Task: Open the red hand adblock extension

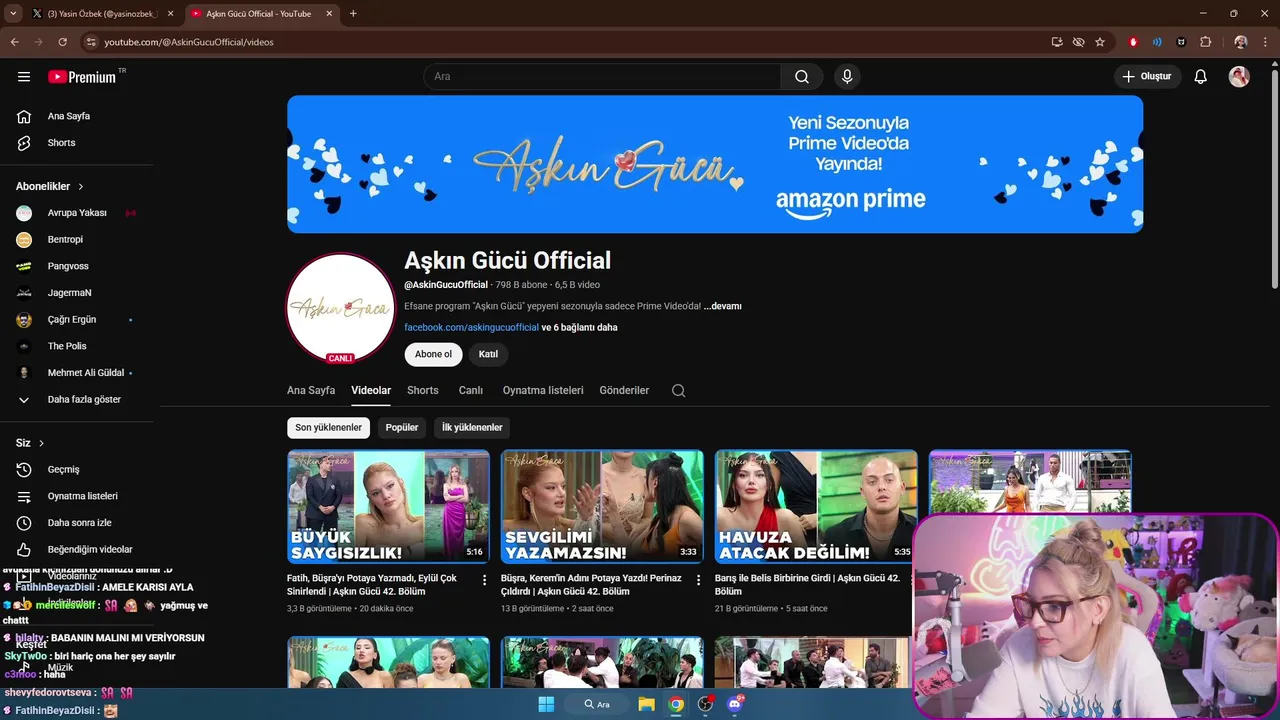Action: click(1133, 42)
